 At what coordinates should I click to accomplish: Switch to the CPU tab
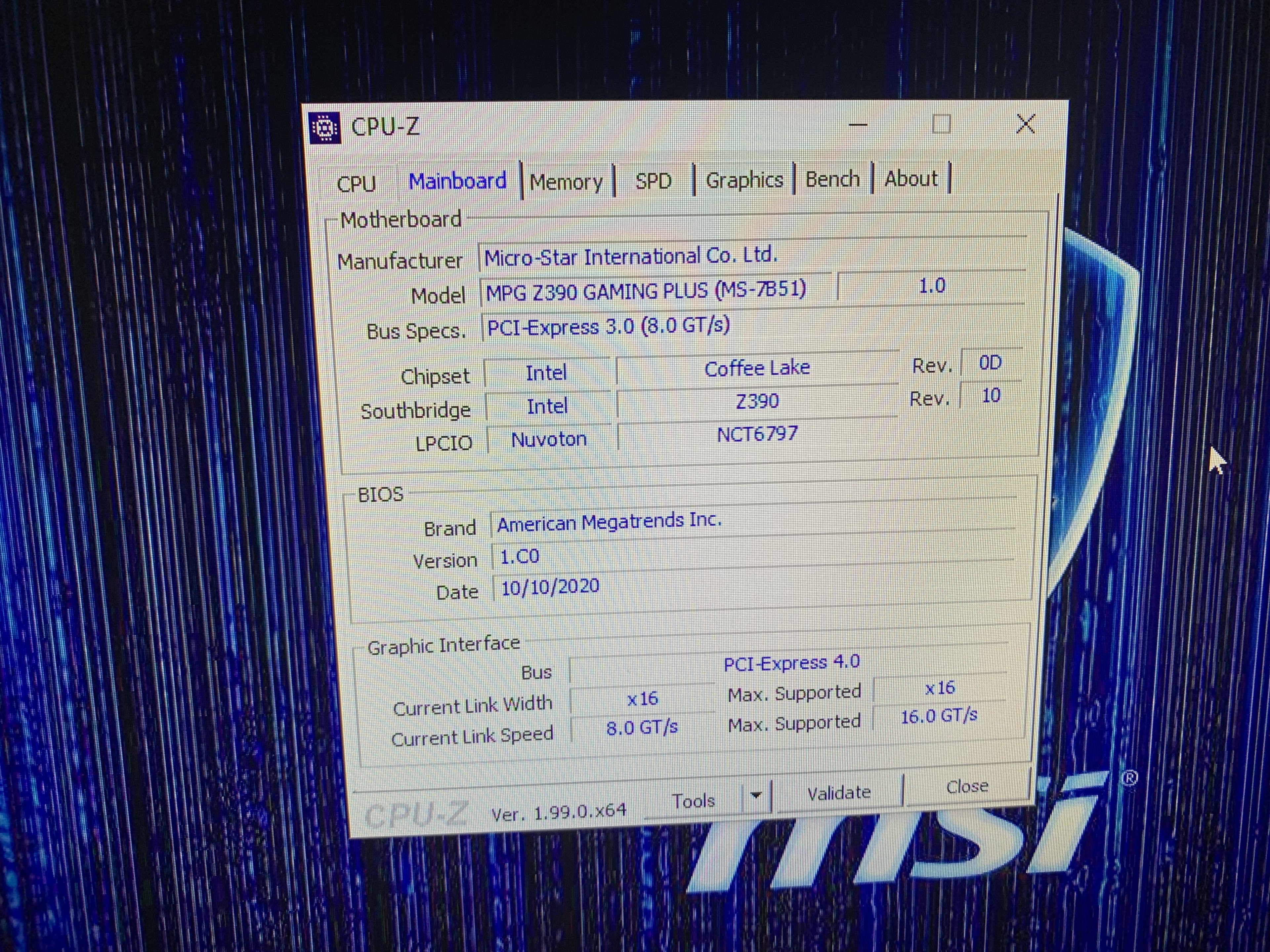pos(356,184)
